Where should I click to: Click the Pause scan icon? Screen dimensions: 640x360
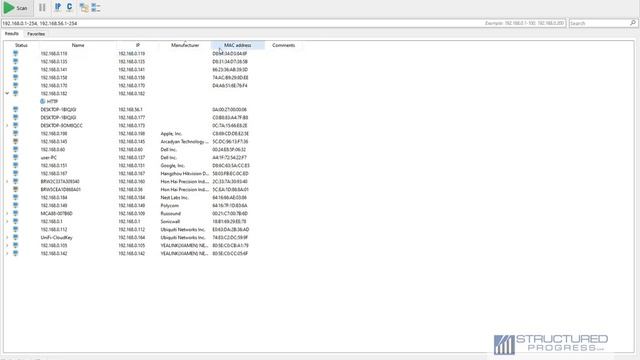pos(42,8)
